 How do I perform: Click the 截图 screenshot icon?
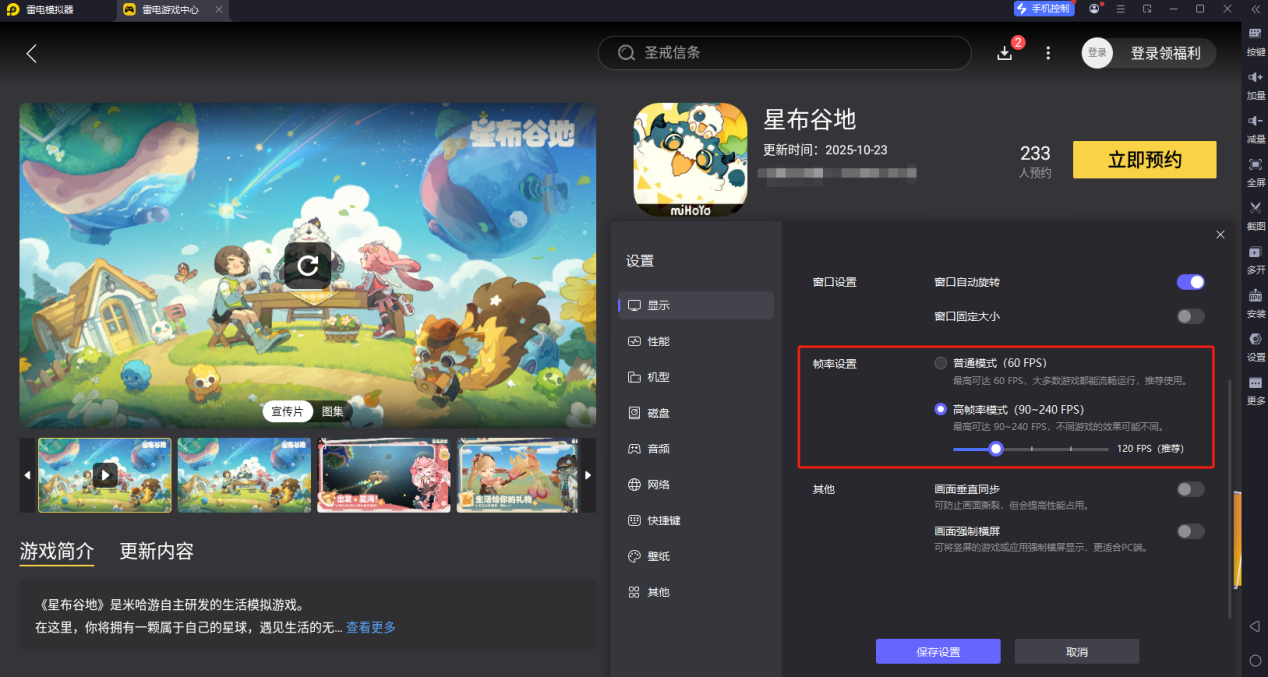(1255, 213)
